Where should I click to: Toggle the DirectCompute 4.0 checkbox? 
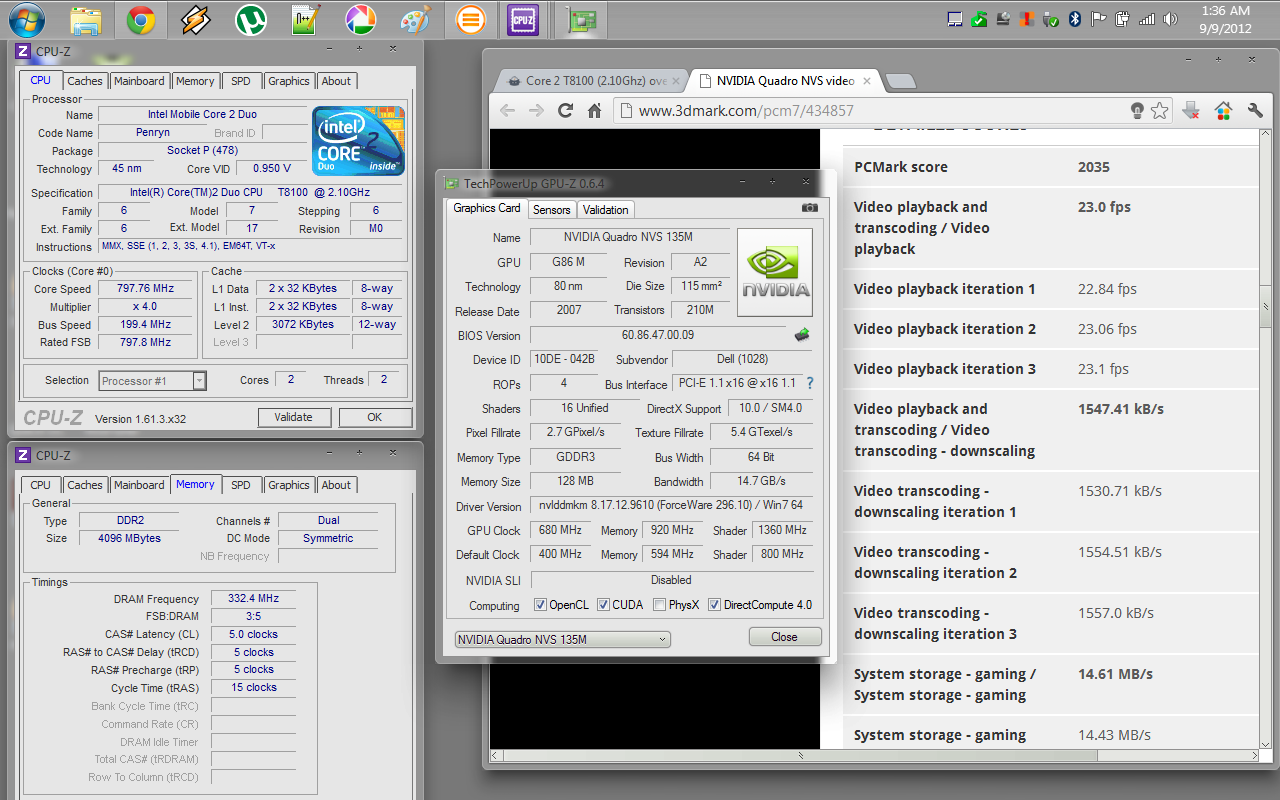[714, 605]
